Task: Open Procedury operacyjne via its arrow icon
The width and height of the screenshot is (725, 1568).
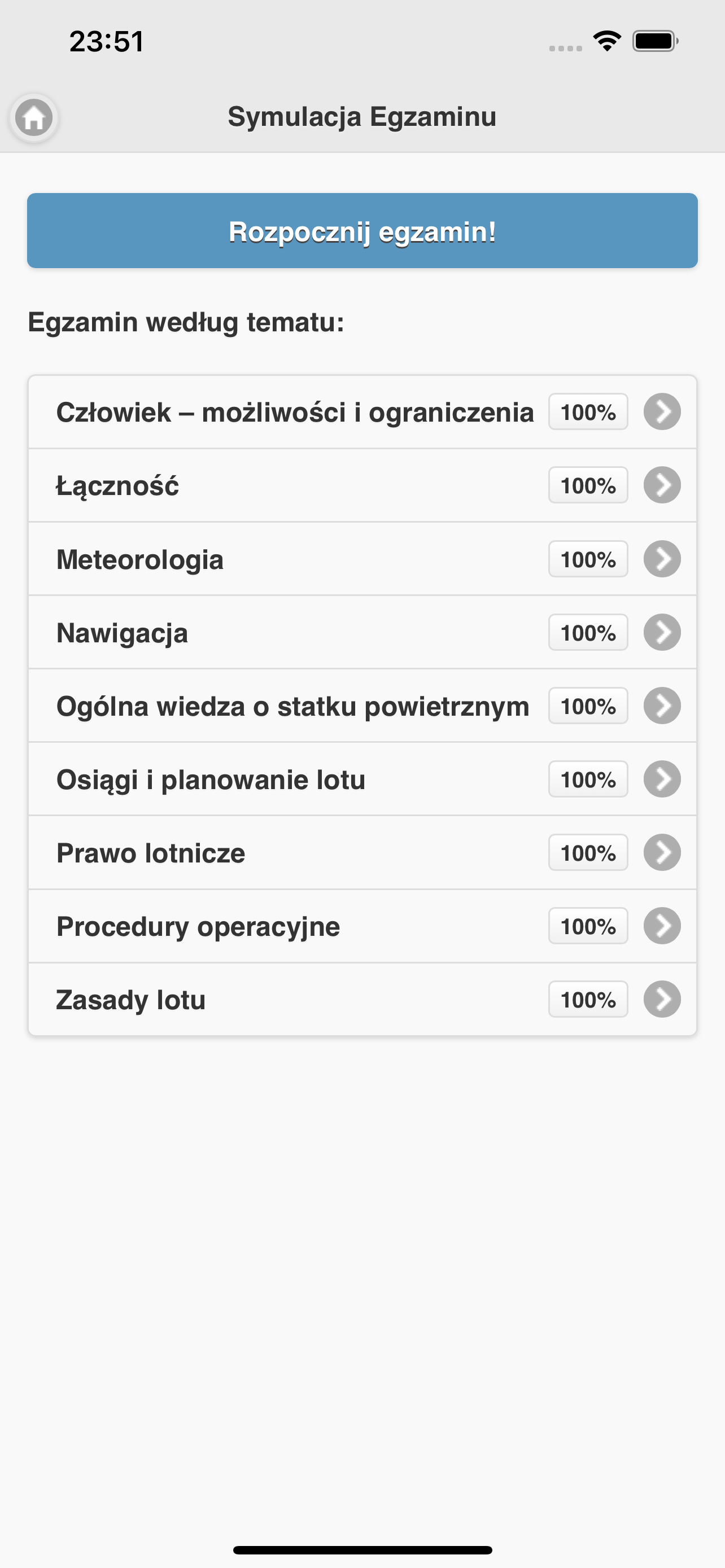Action: coord(662,926)
